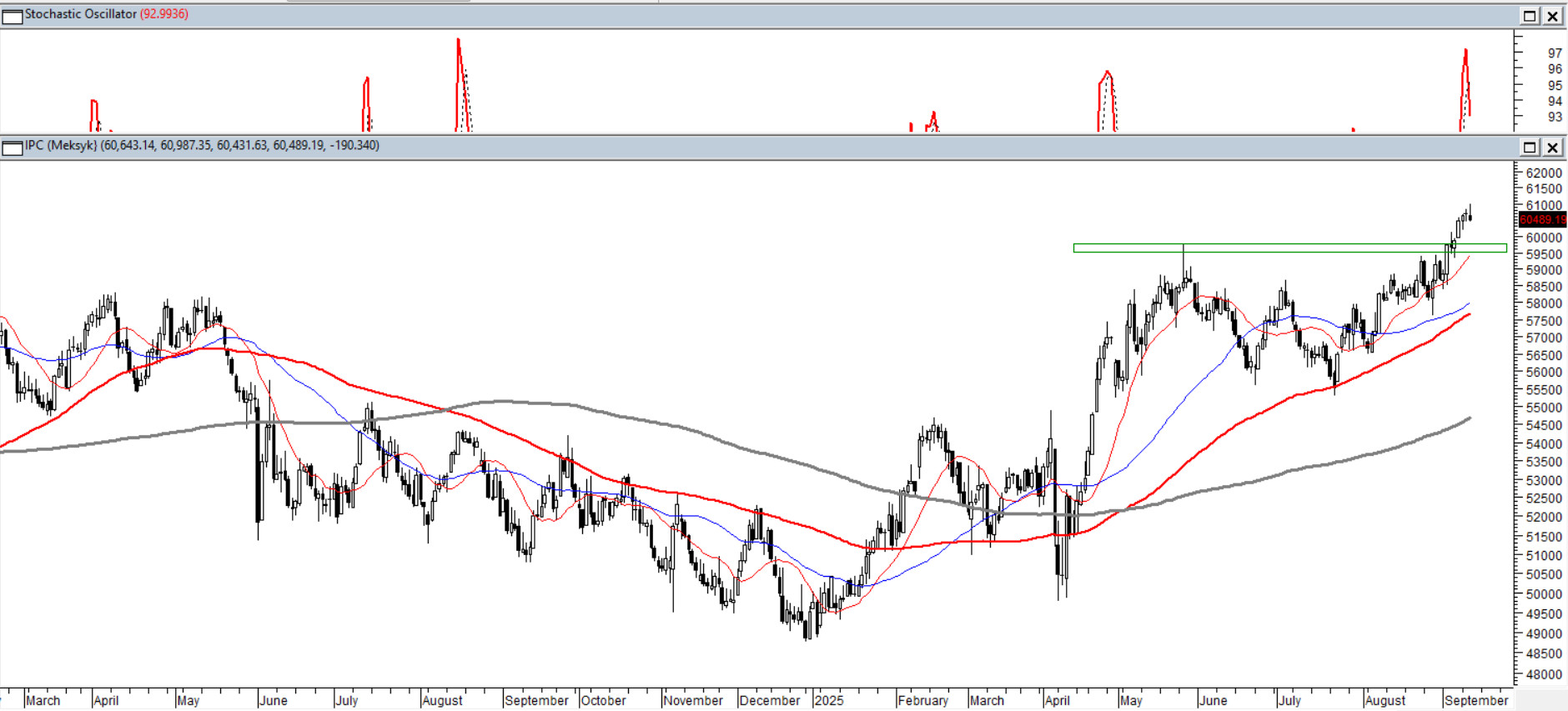Click the red 92.9936 stochastic value
1568x711 pixels.
(x=164, y=14)
